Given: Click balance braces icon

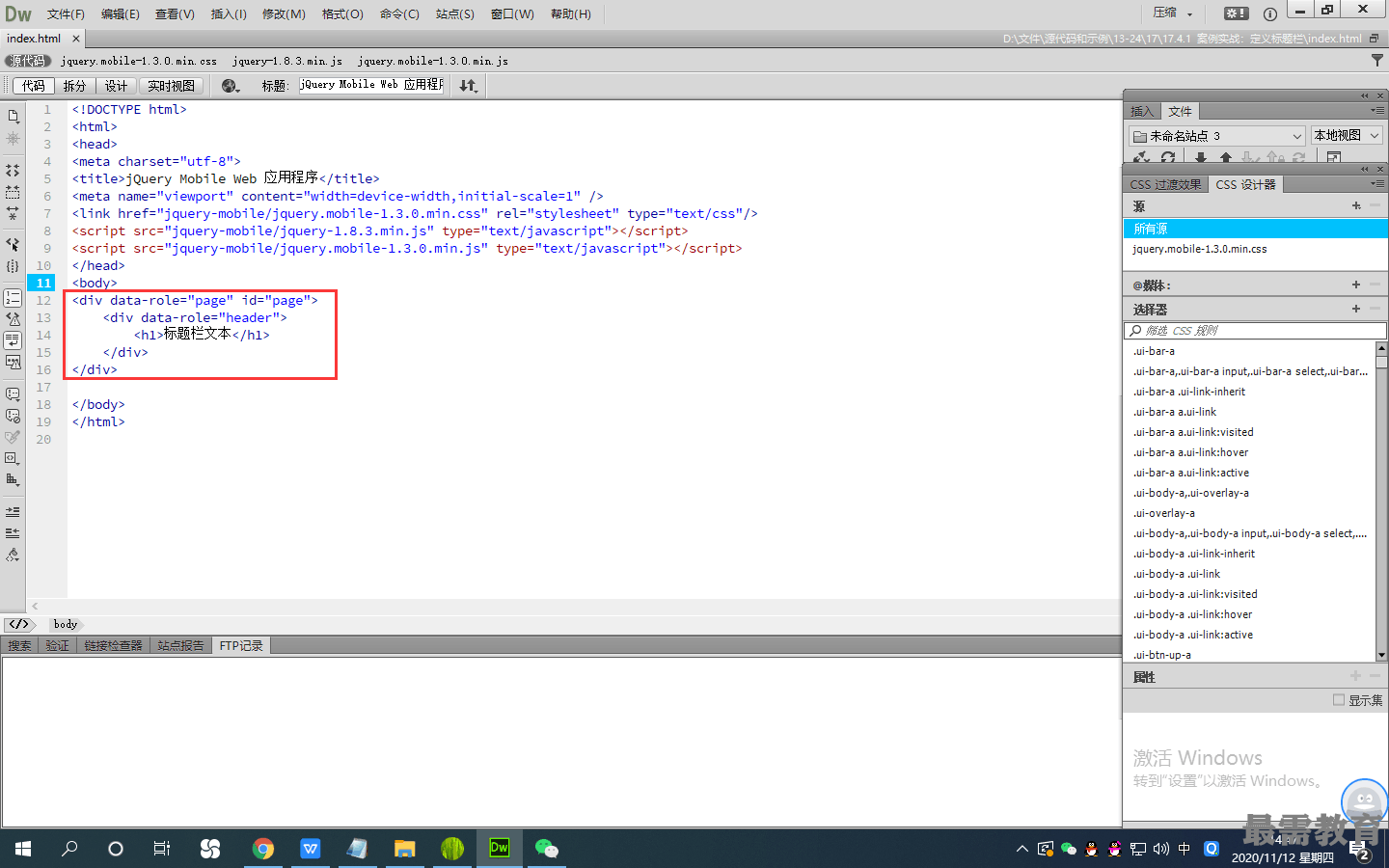Looking at the screenshot, I should coord(13,266).
